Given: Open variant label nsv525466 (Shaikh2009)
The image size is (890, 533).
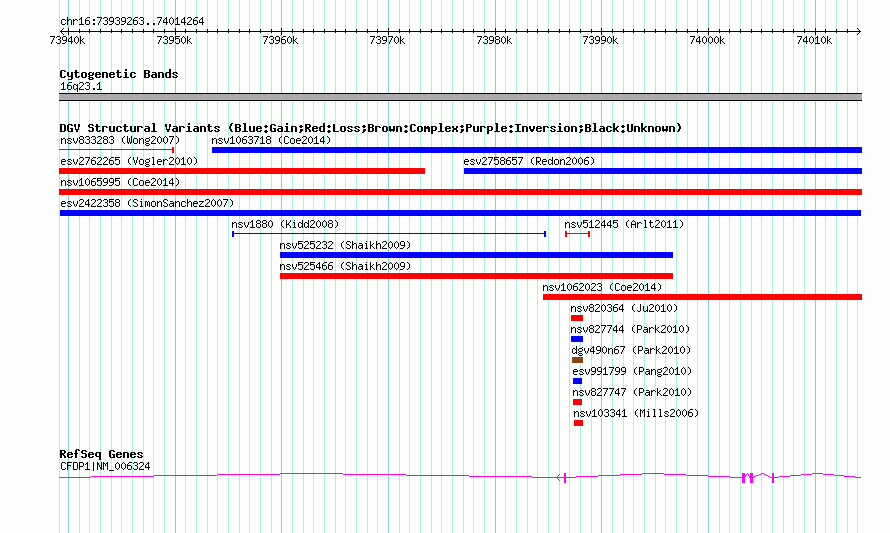Looking at the screenshot, I should point(345,266).
